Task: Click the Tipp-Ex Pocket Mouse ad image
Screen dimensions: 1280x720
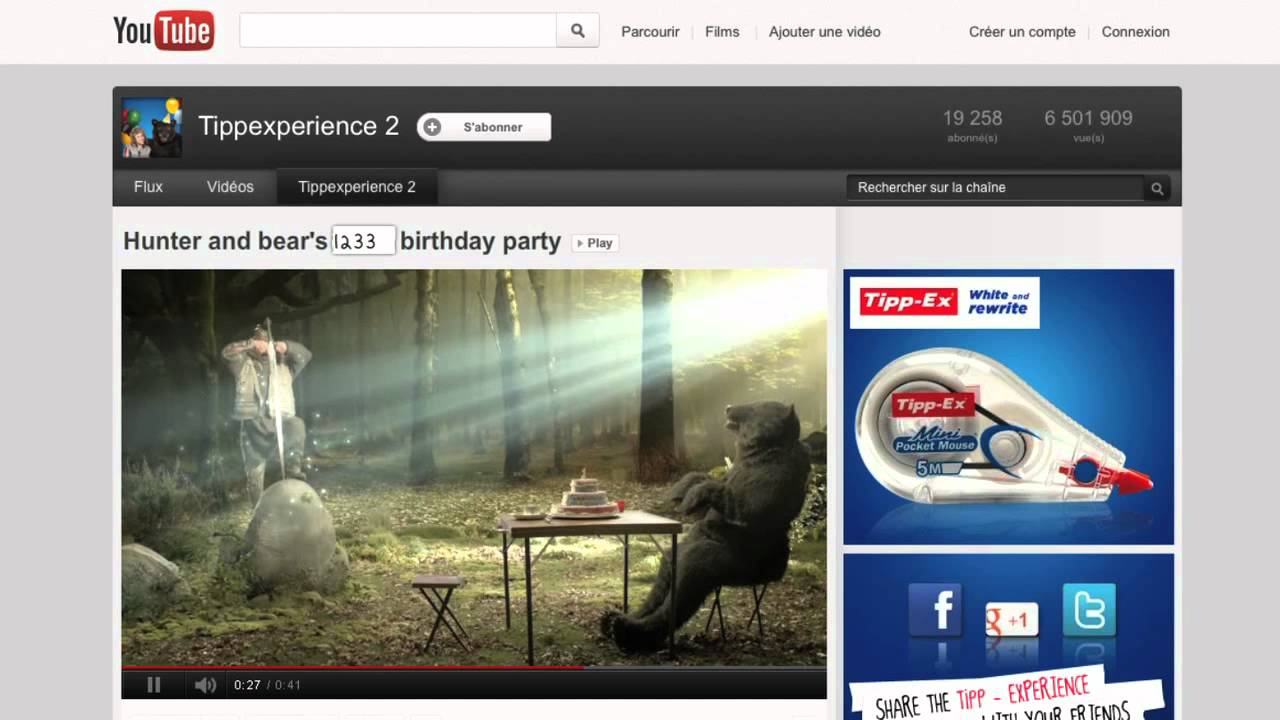Action: (1008, 407)
